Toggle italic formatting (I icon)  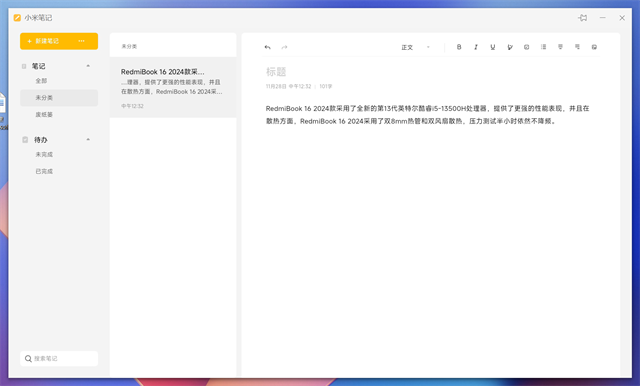point(476,47)
